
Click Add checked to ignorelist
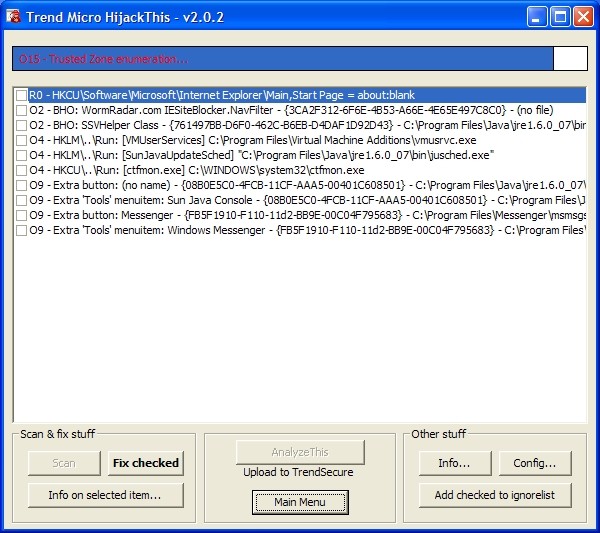pyautogui.click(x=495, y=495)
